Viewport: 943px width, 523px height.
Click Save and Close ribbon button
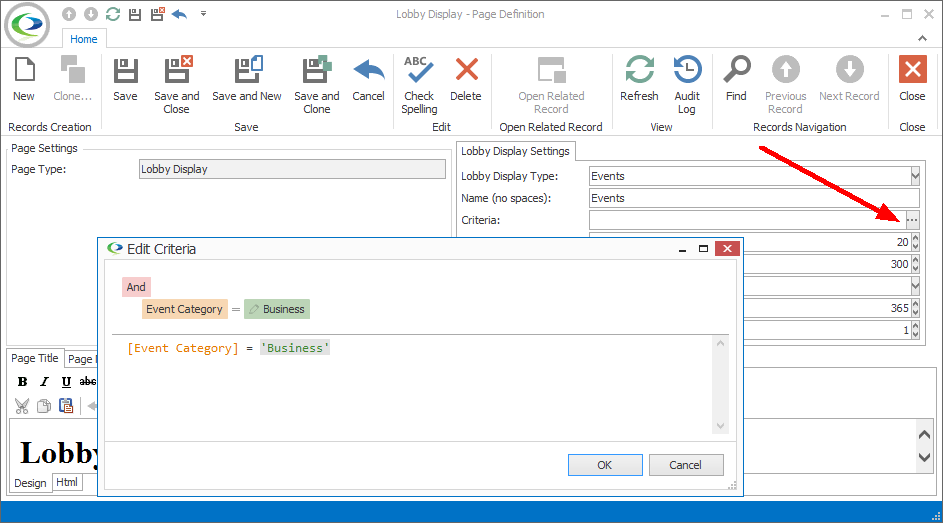coord(177,84)
